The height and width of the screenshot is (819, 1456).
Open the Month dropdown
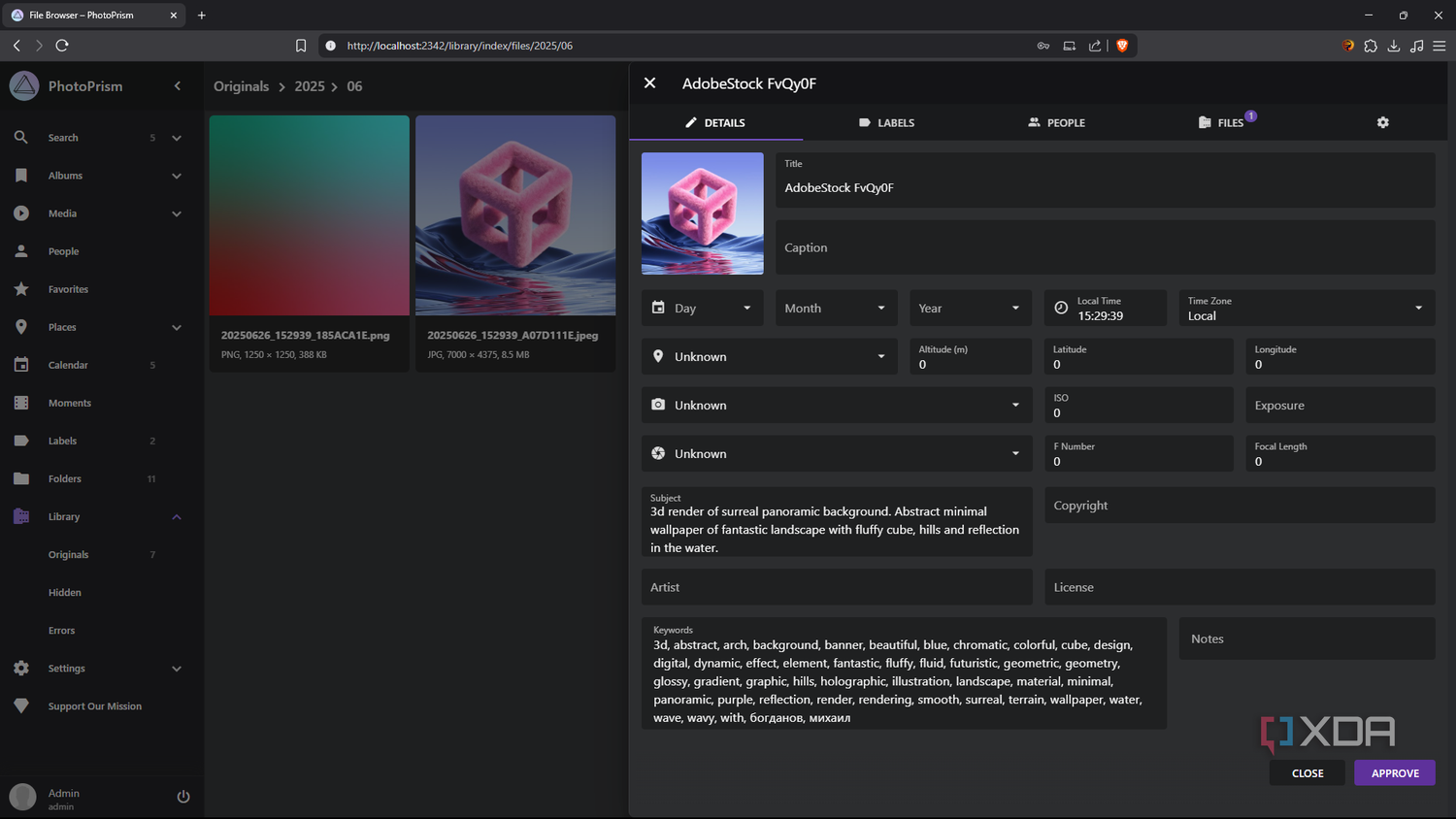837,308
